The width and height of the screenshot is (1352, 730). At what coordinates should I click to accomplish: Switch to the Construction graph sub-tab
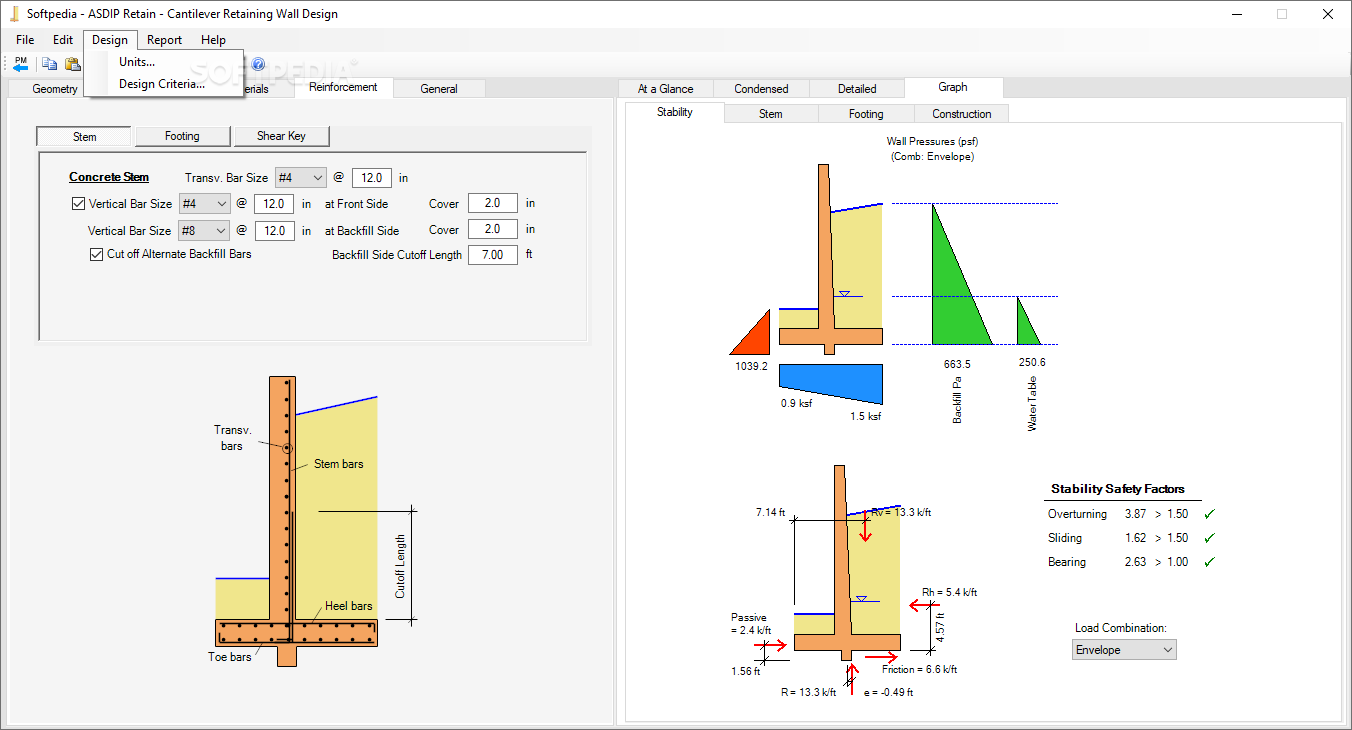[x=962, y=114]
